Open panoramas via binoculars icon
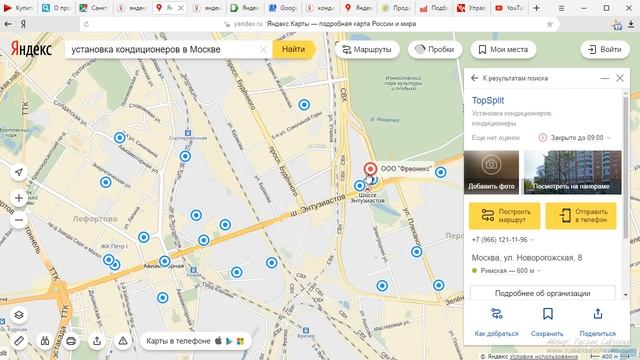Viewport: 640px width, 360px height. 45,341
